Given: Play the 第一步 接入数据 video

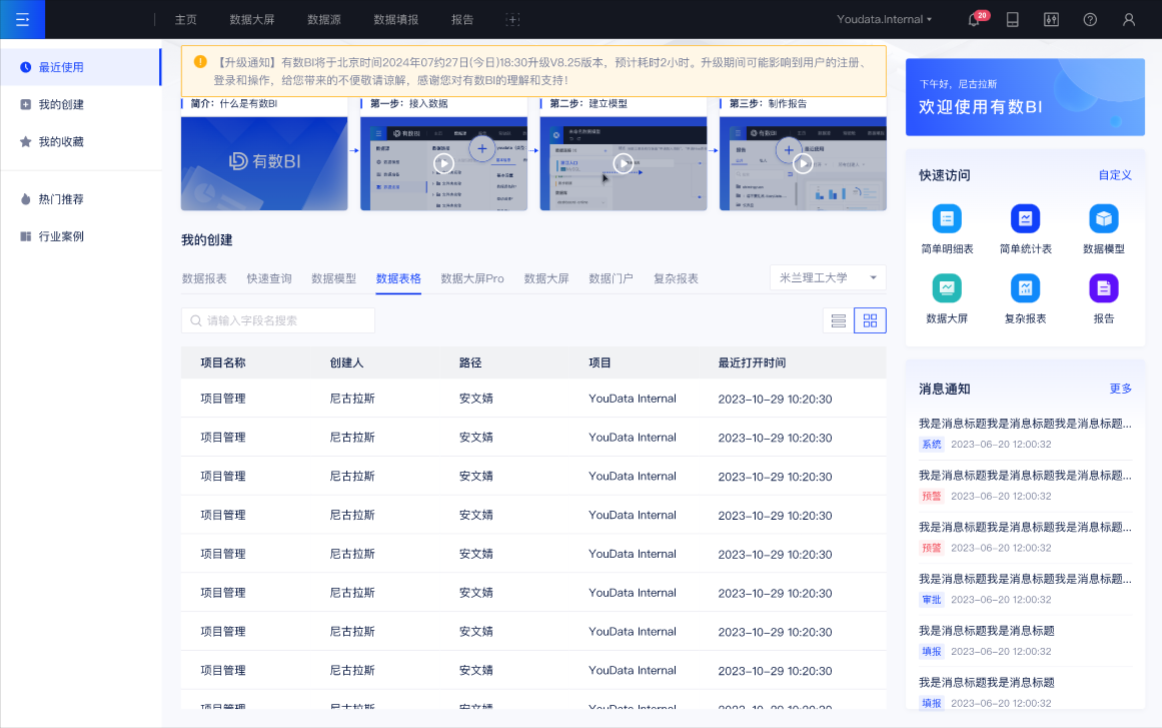Looking at the screenshot, I should click(444, 164).
